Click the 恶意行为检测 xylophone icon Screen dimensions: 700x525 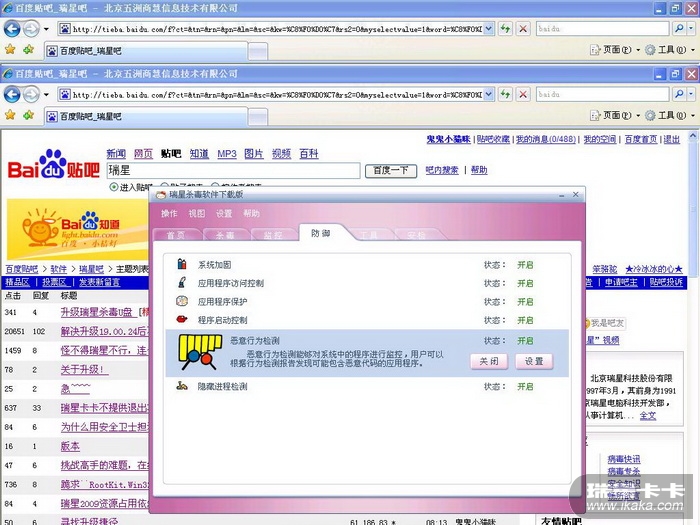click(x=200, y=353)
